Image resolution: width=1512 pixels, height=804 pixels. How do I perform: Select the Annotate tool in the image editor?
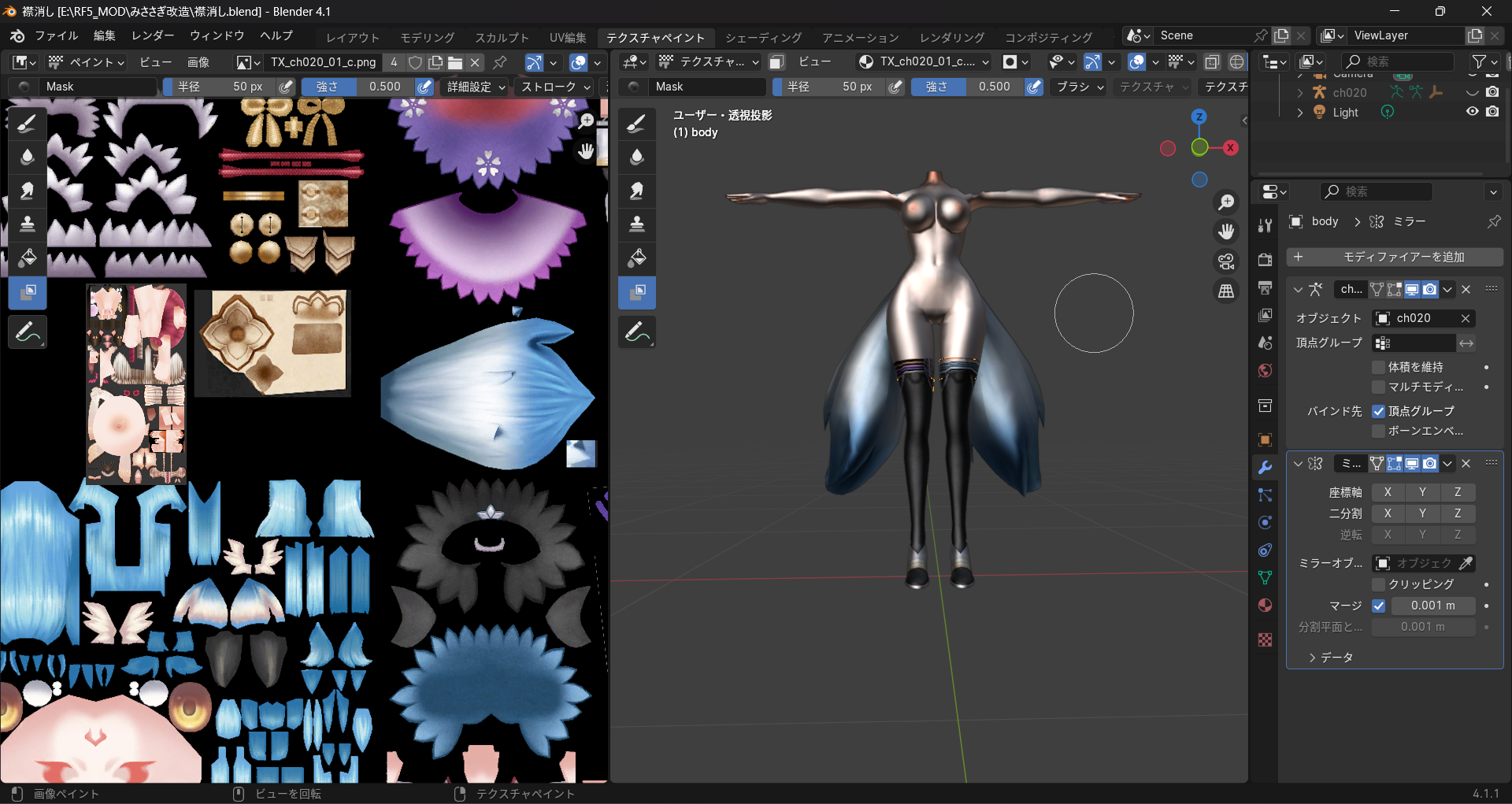coord(28,332)
